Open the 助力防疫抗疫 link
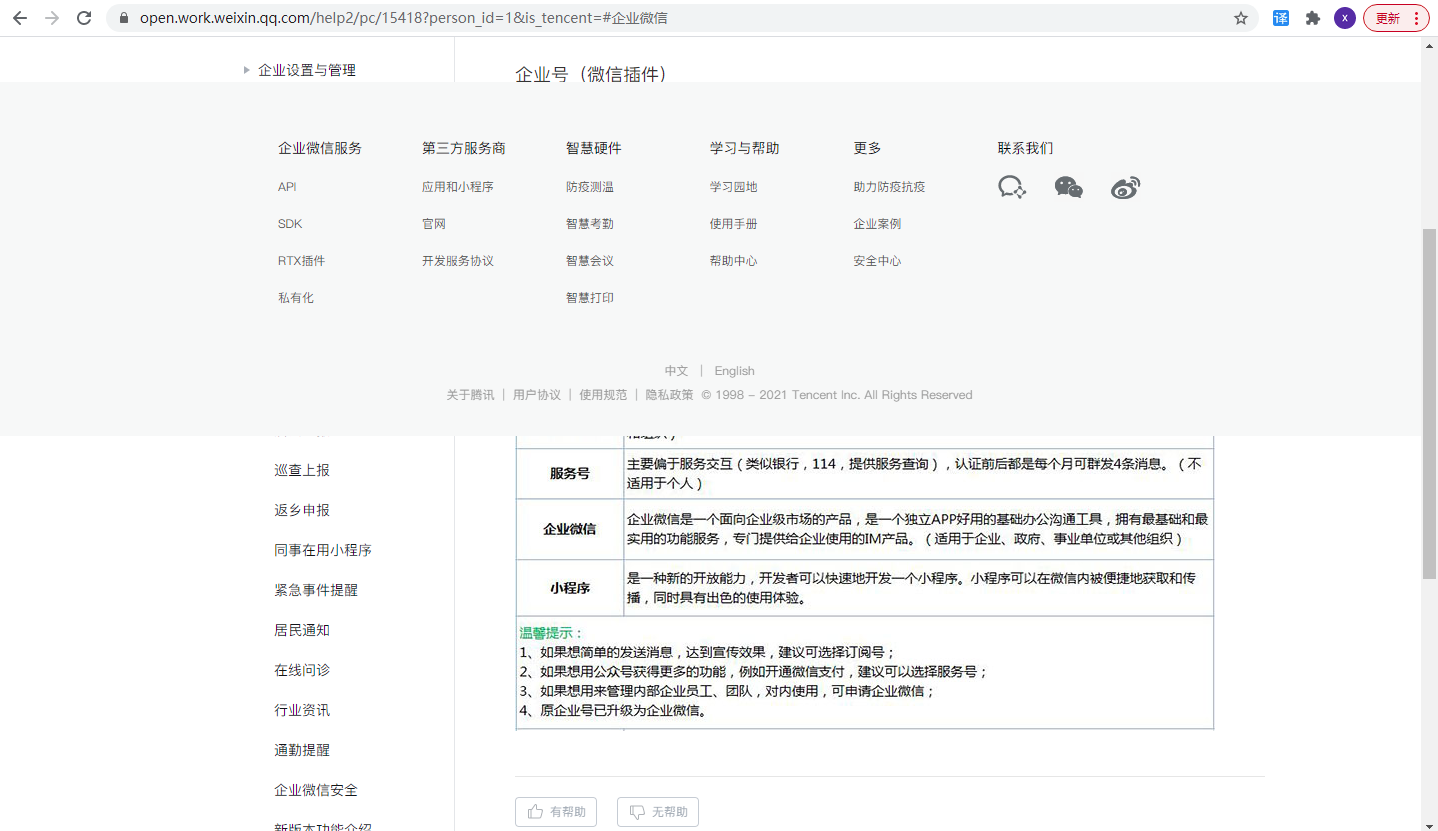This screenshot has width=1438, height=831. [890, 187]
